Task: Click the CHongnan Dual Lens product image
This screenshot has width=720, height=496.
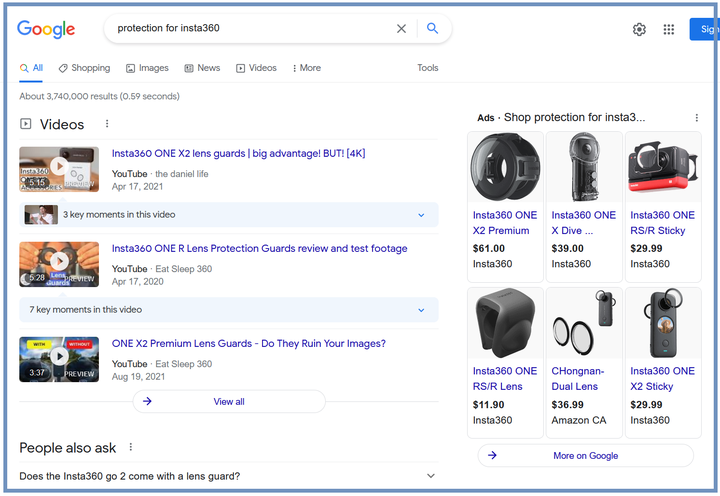Action: (x=584, y=323)
